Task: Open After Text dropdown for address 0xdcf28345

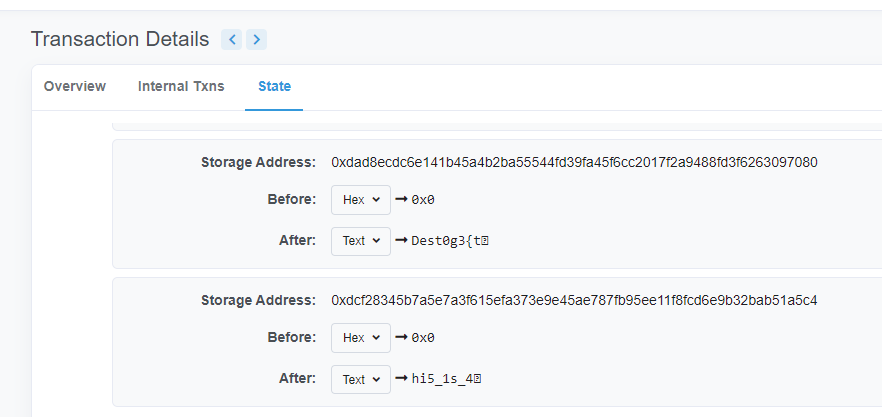Action: pyautogui.click(x=361, y=379)
